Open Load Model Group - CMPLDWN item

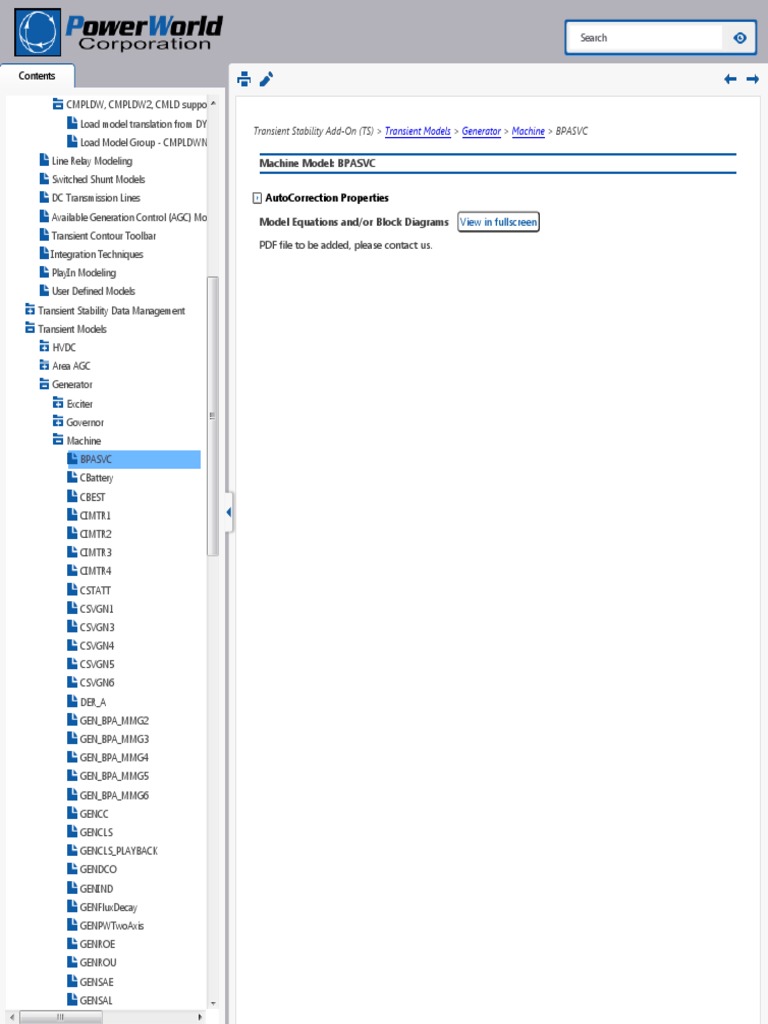144,142
